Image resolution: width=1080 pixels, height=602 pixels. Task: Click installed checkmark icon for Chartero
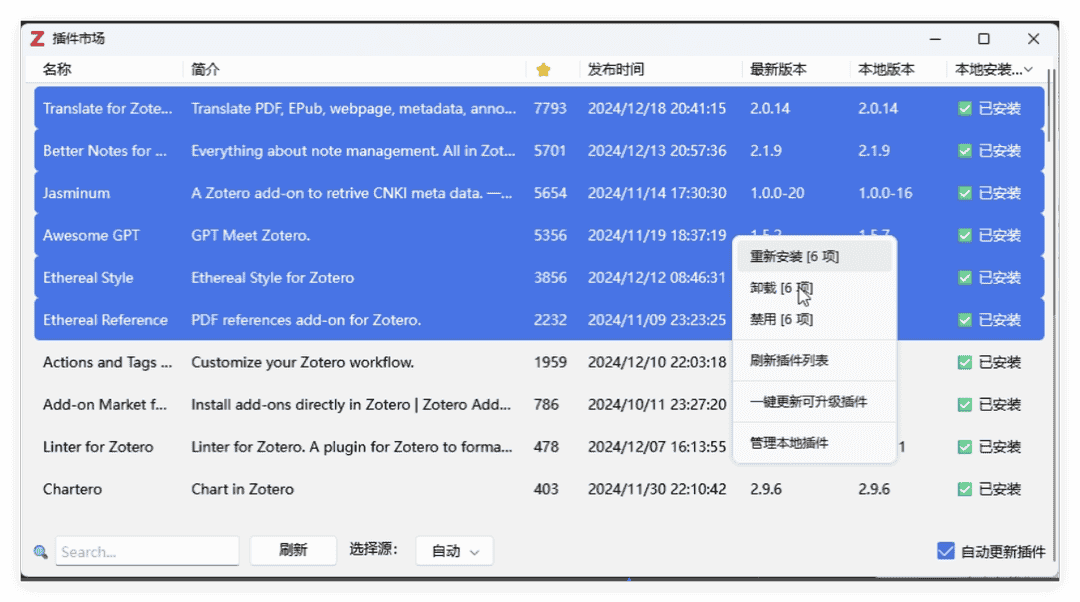coord(965,489)
